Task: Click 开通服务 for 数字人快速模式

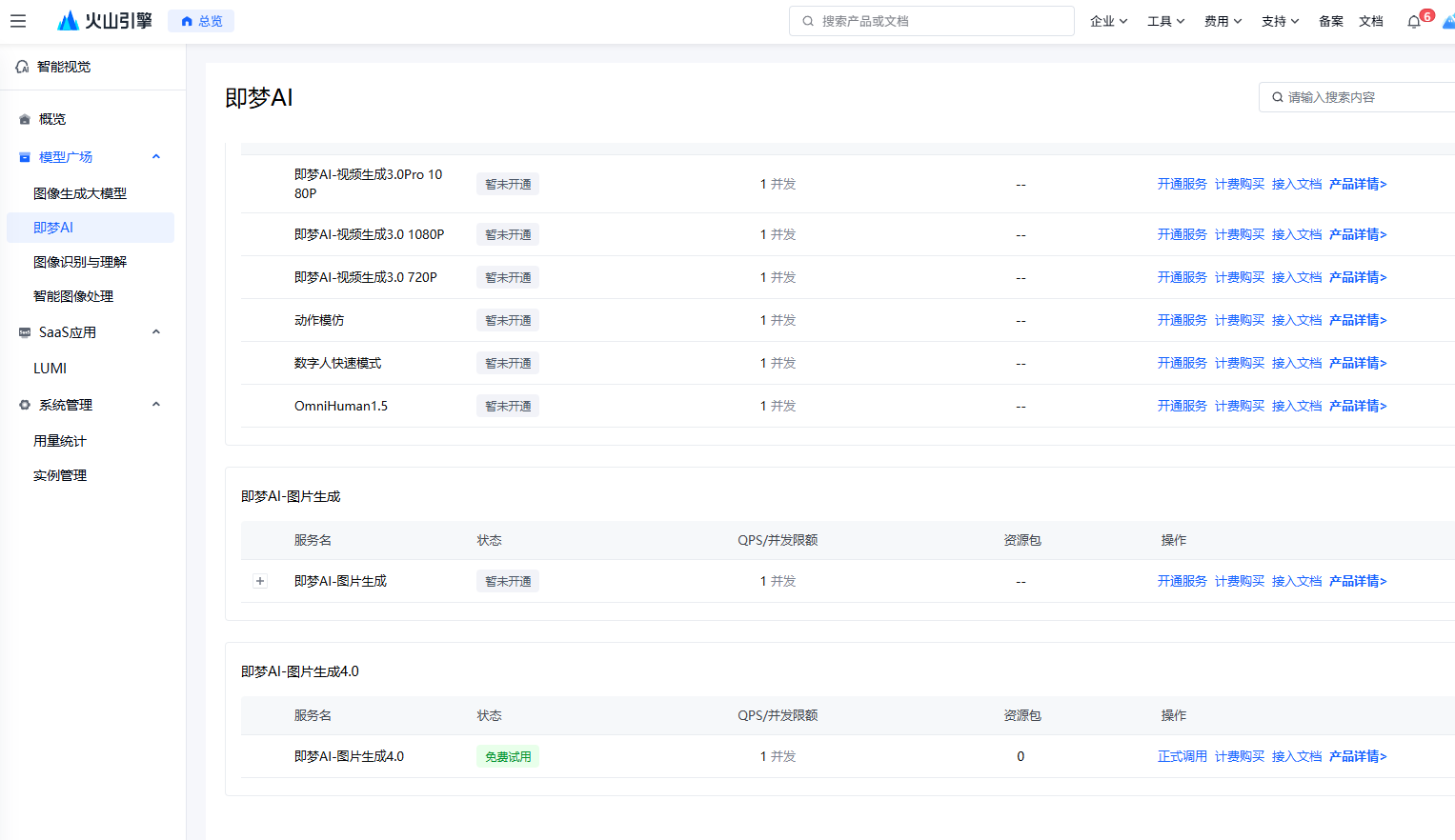Action: point(1182,363)
